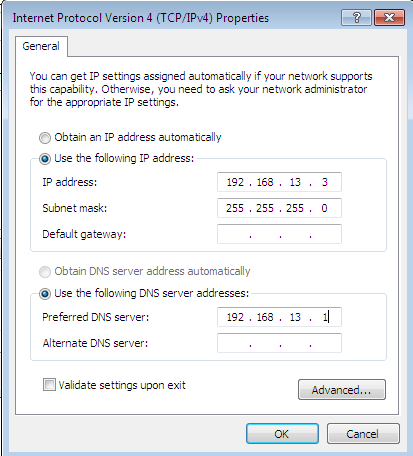This screenshot has width=413, height=456.
Task: Select Use the following IP address
Action: point(45,159)
